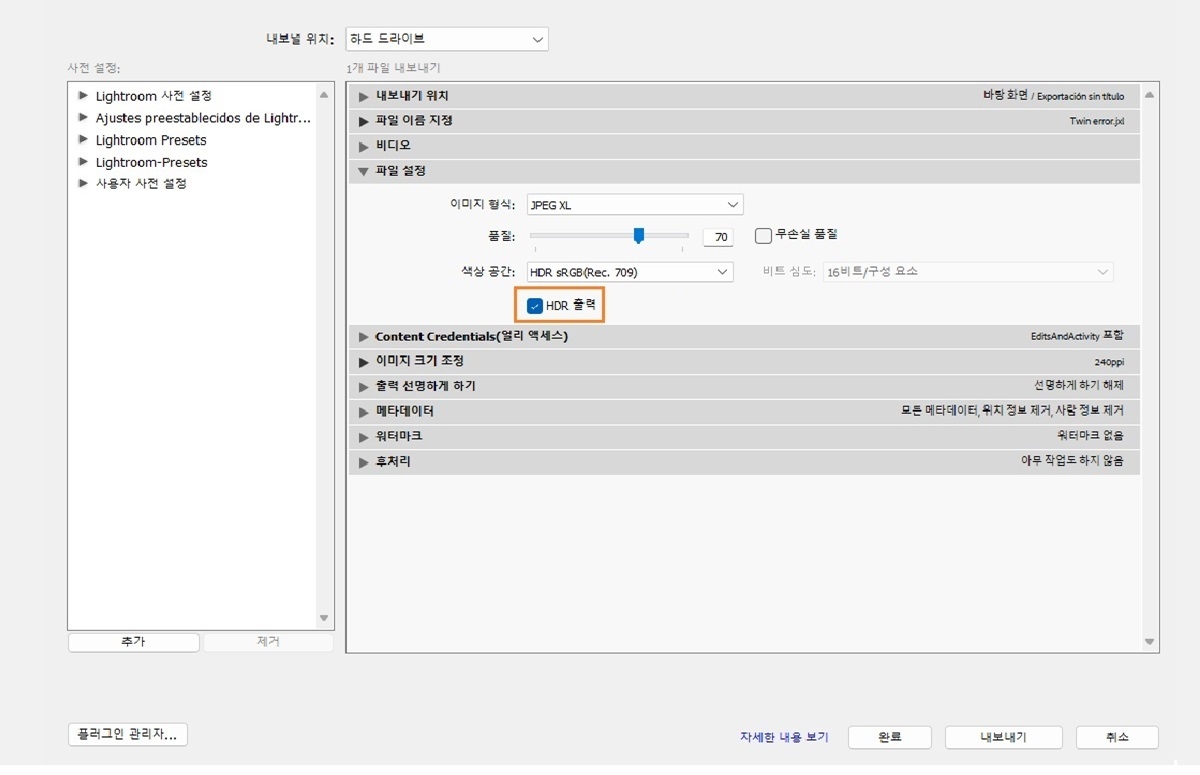Image resolution: width=1200 pixels, height=775 pixels.
Task: Click the 제거 button under presets
Action: coord(268,642)
